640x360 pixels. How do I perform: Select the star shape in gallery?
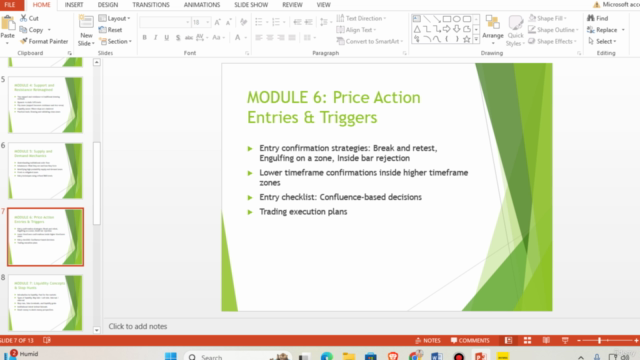click(x=467, y=39)
